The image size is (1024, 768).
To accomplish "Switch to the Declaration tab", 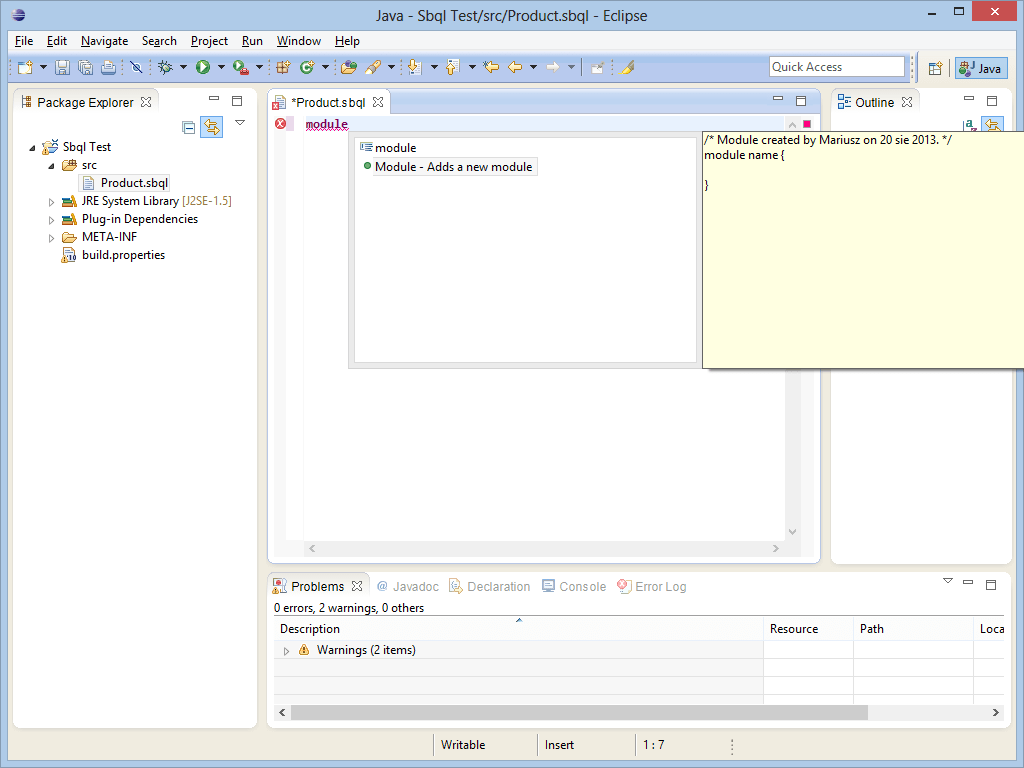I will pos(490,586).
